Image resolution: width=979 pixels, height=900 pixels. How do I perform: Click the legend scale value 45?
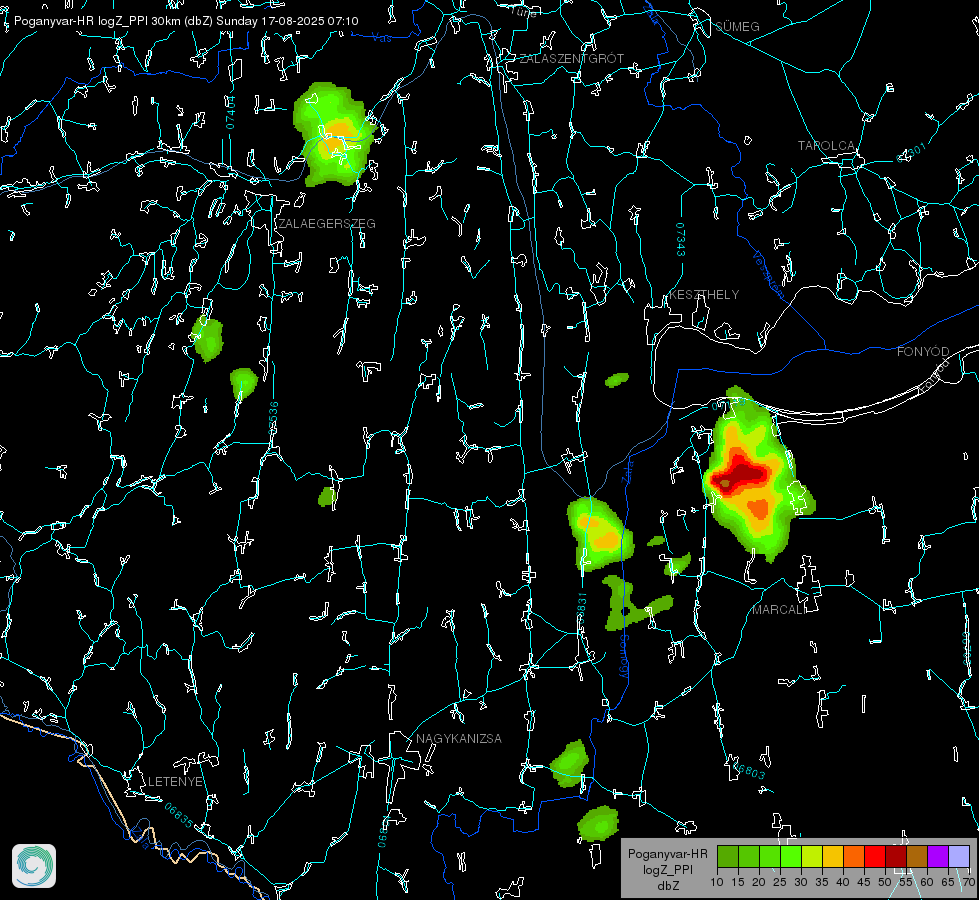(x=863, y=882)
